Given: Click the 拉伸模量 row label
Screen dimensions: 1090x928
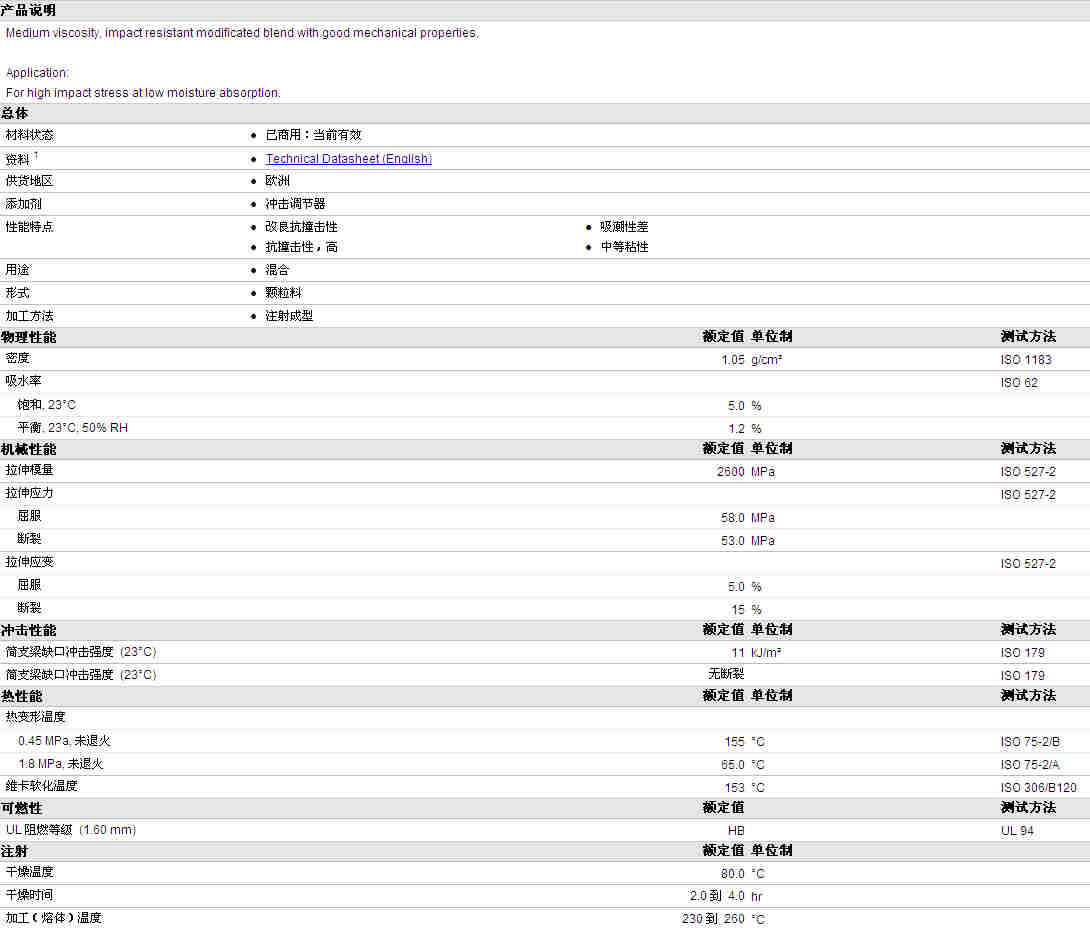Looking at the screenshot, I should (x=29, y=470).
